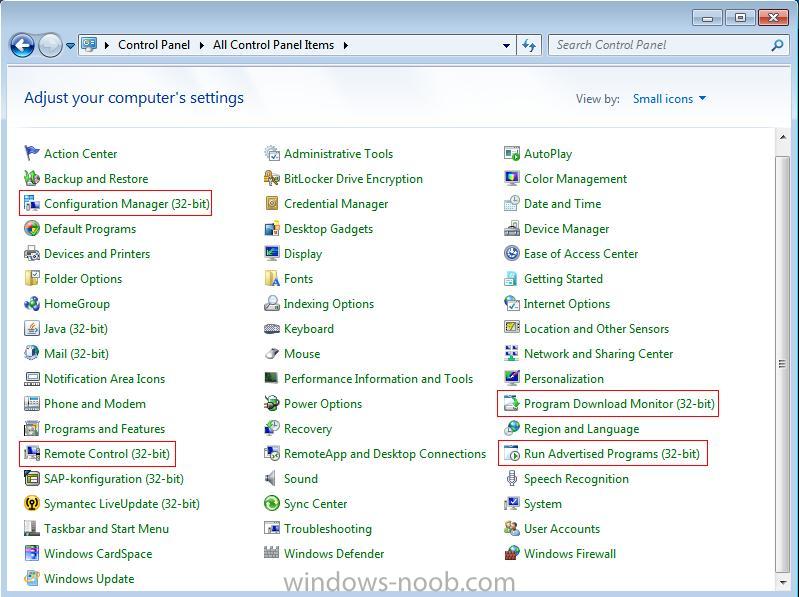Open Location and Other Sensors link
799x597 pixels.
coord(597,329)
